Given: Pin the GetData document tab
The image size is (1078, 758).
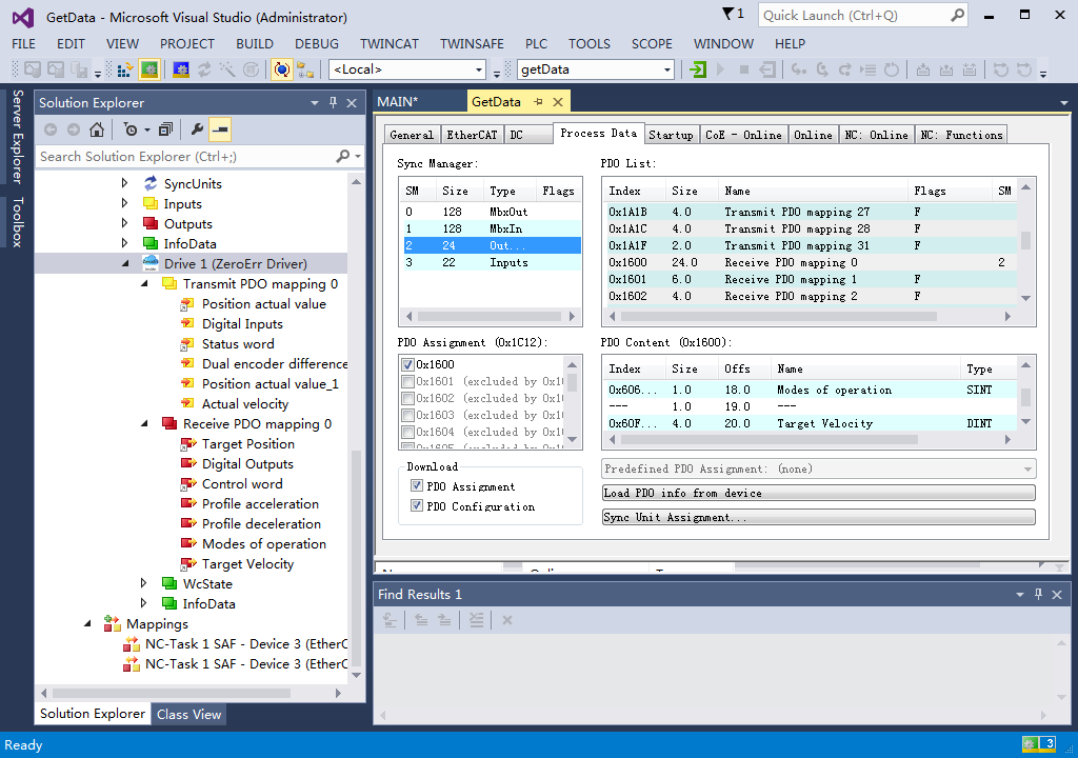Looking at the screenshot, I should (x=538, y=102).
